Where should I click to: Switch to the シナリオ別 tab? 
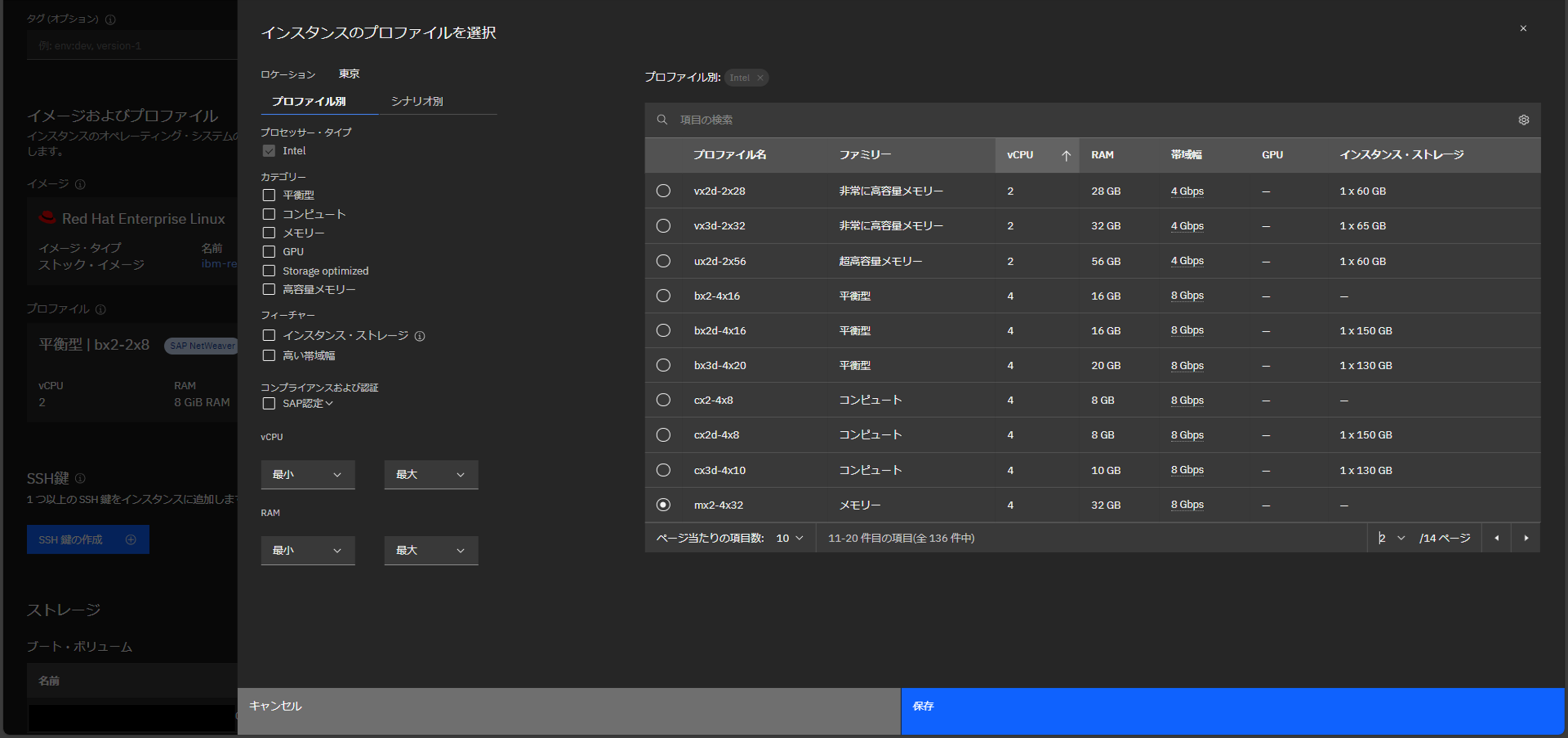coord(417,102)
